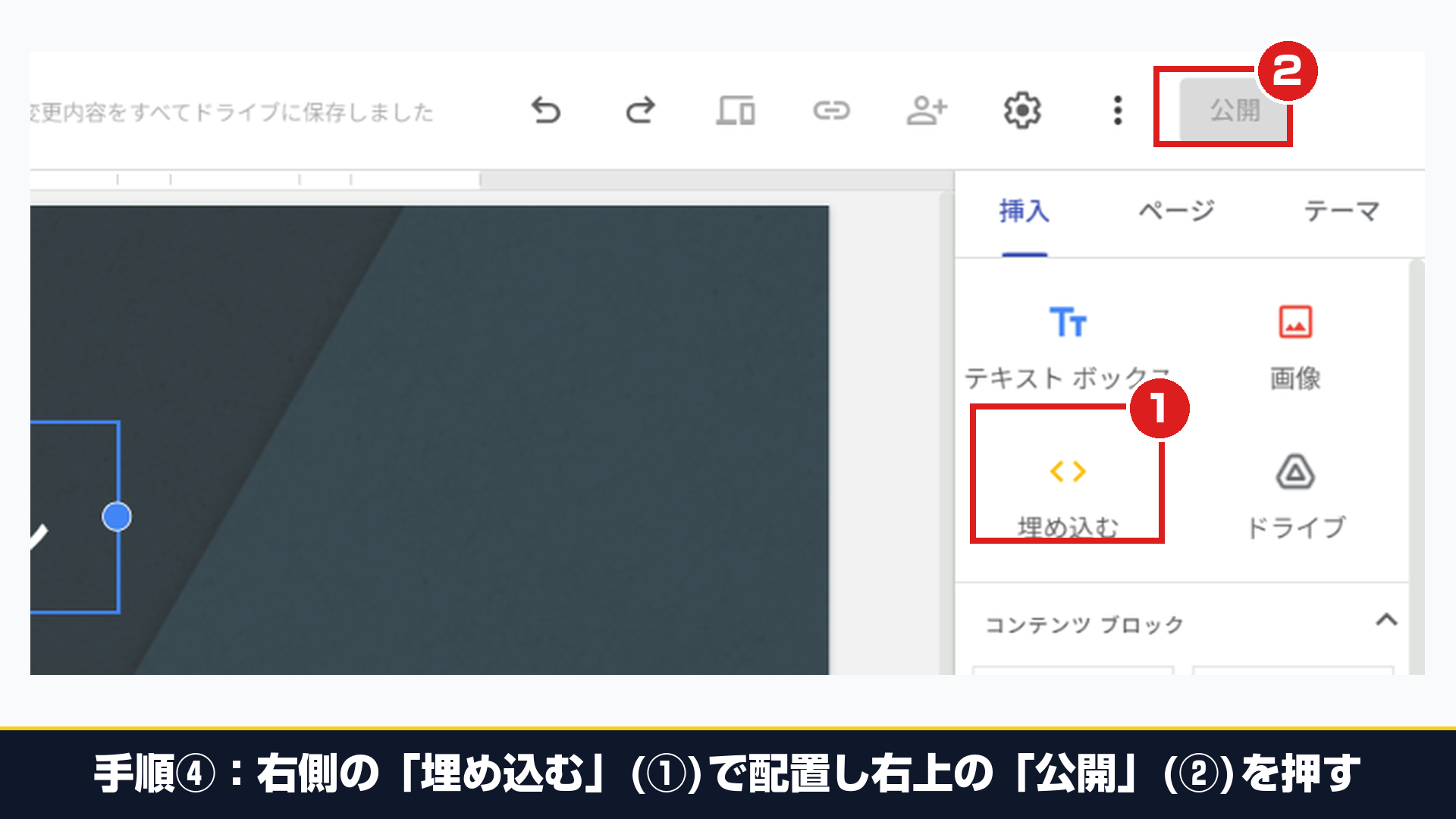Share with others via add-person icon
Viewport: 1456px width, 819px height.
point(927,111)
